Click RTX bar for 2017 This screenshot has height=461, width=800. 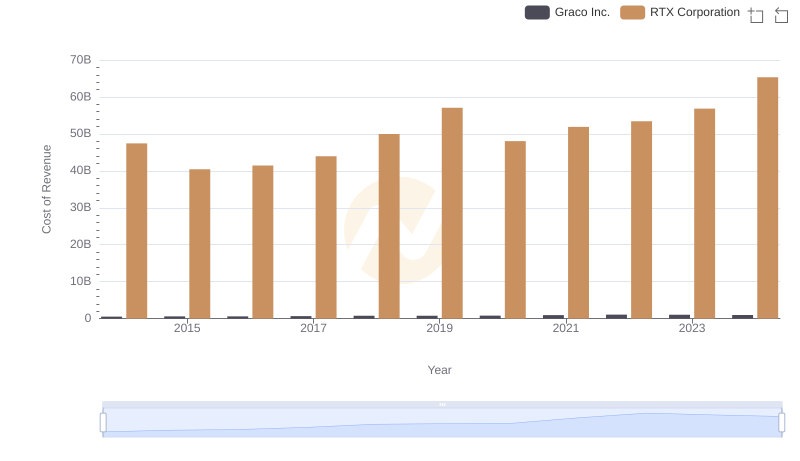[326, 237]
